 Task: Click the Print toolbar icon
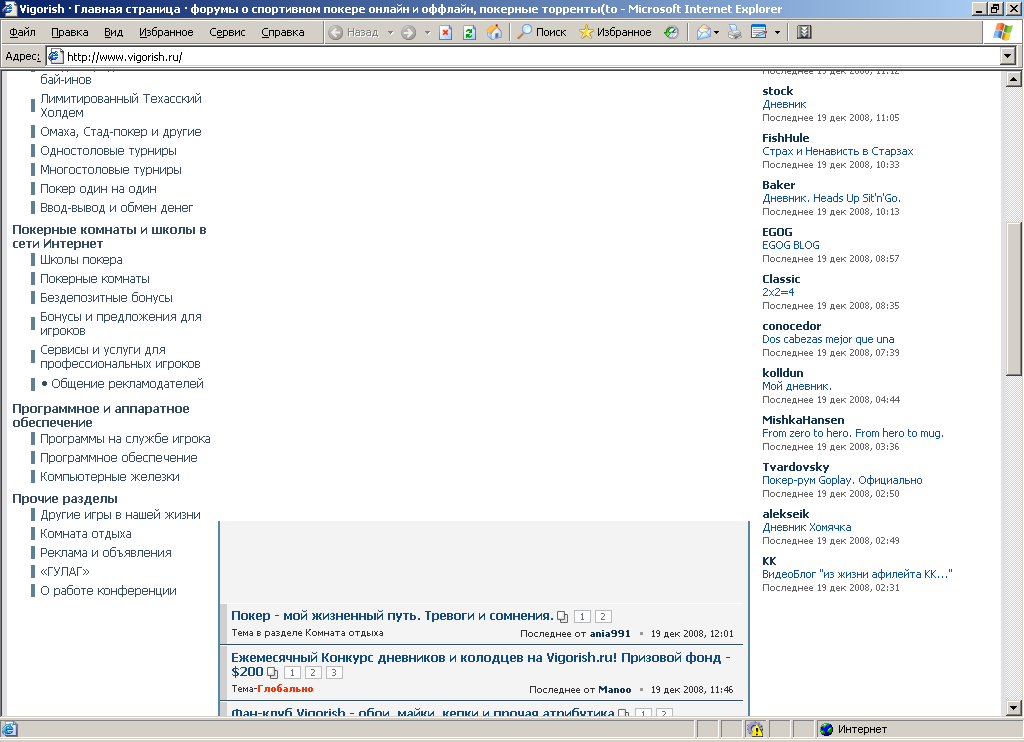[x=735, y=32]
